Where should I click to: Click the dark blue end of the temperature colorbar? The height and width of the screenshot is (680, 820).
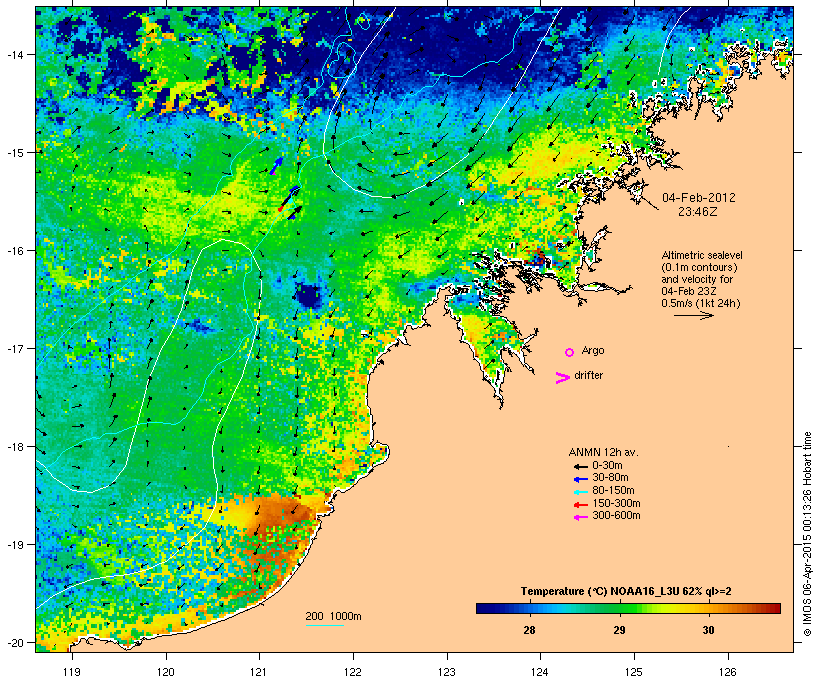click(484, 608)
